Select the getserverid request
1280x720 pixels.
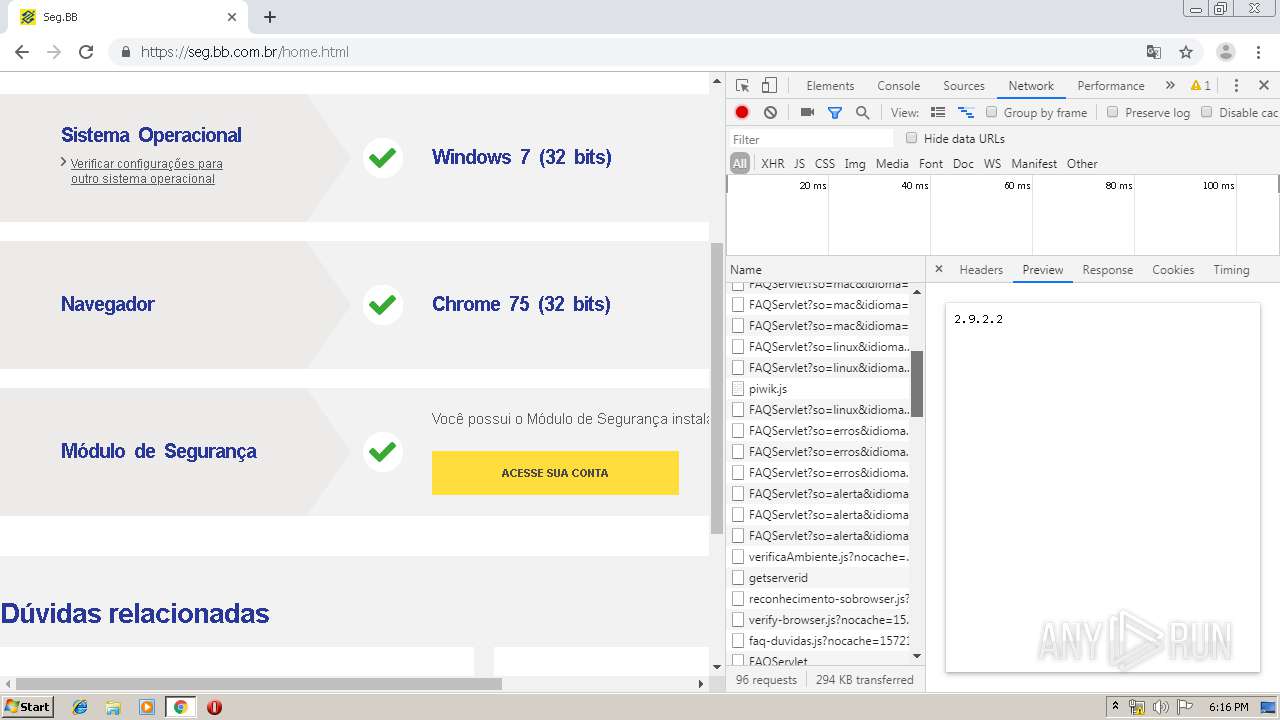(x=819, y=578)
